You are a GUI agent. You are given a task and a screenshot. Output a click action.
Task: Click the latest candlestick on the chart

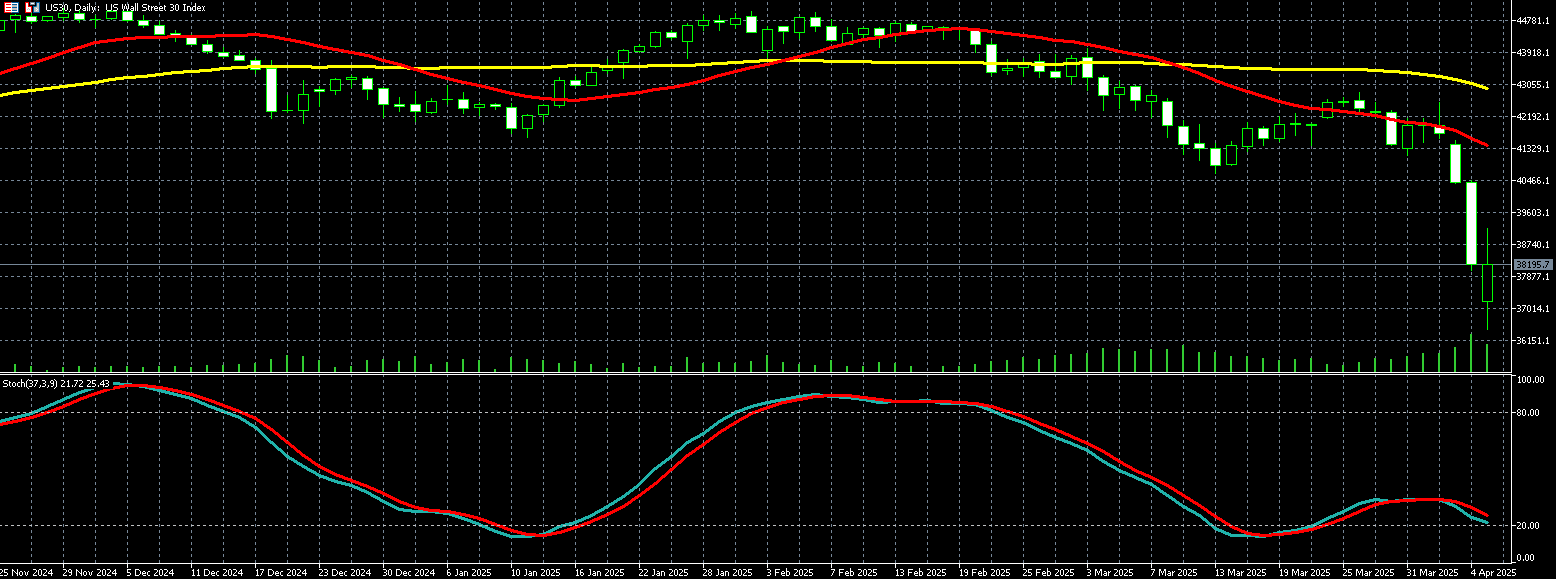click(x=1487, y=282)
